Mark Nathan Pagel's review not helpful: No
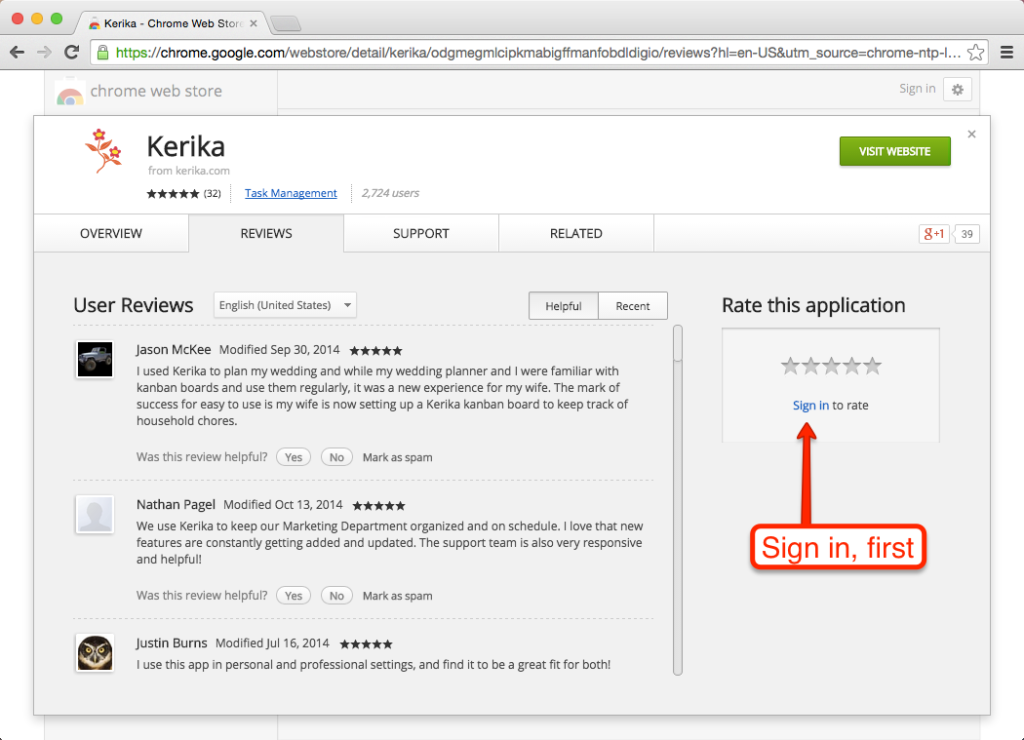 [336, 596]
